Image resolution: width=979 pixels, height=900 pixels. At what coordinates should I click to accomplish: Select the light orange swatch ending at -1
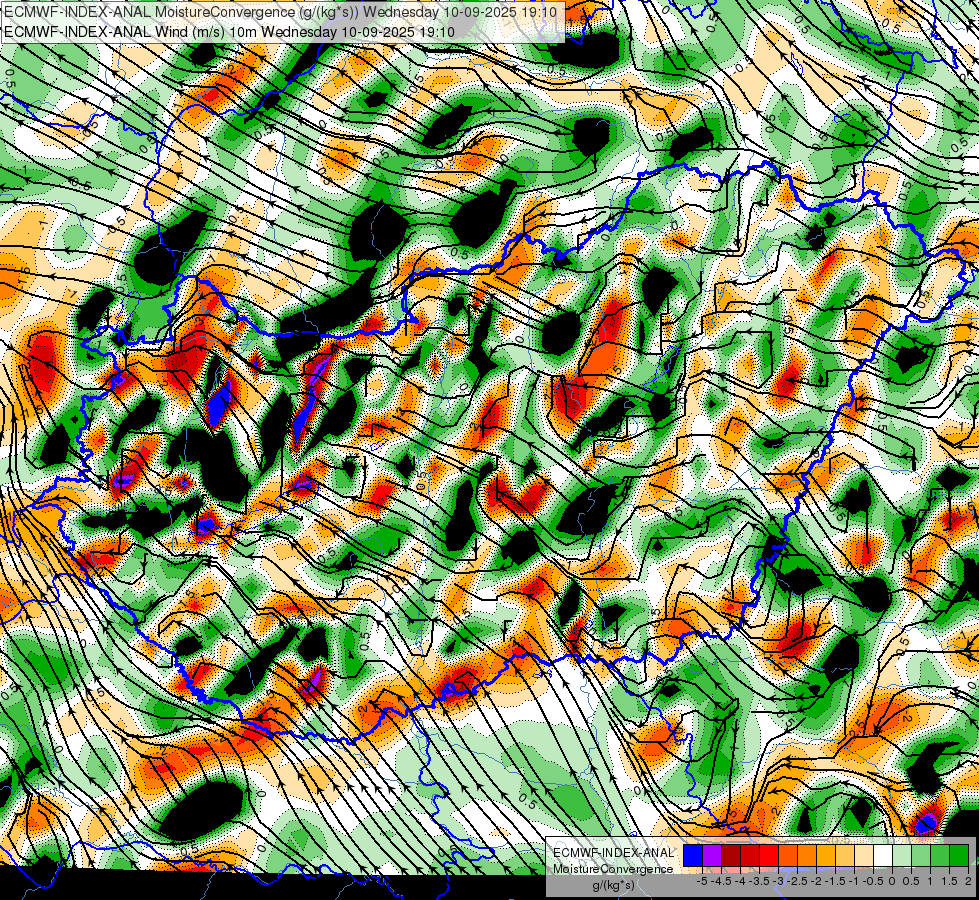845,856
